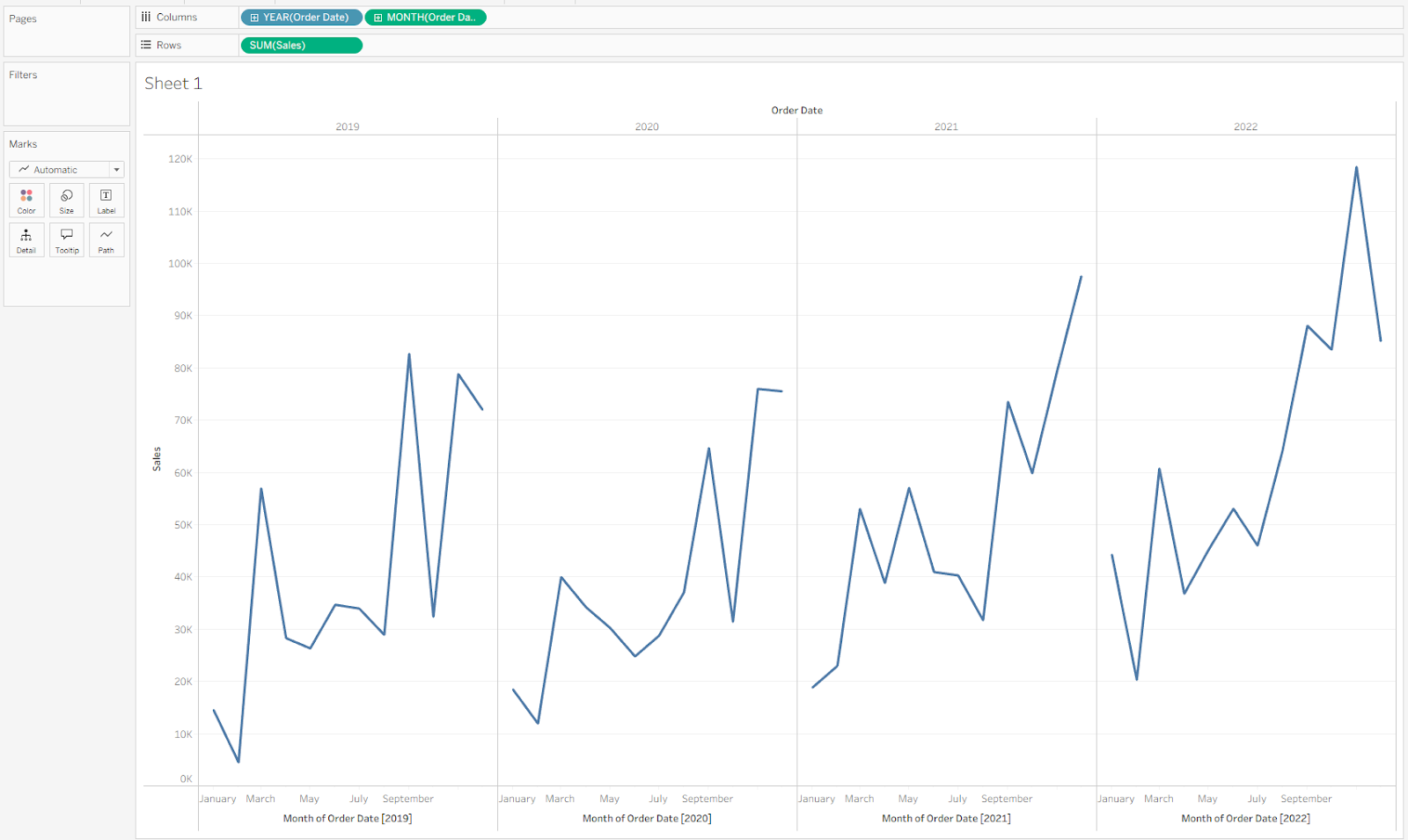The width and height of the screenshot is (1408, 840).
Task: Click the 10K axis tick label
Action: (x=183, y=734)
